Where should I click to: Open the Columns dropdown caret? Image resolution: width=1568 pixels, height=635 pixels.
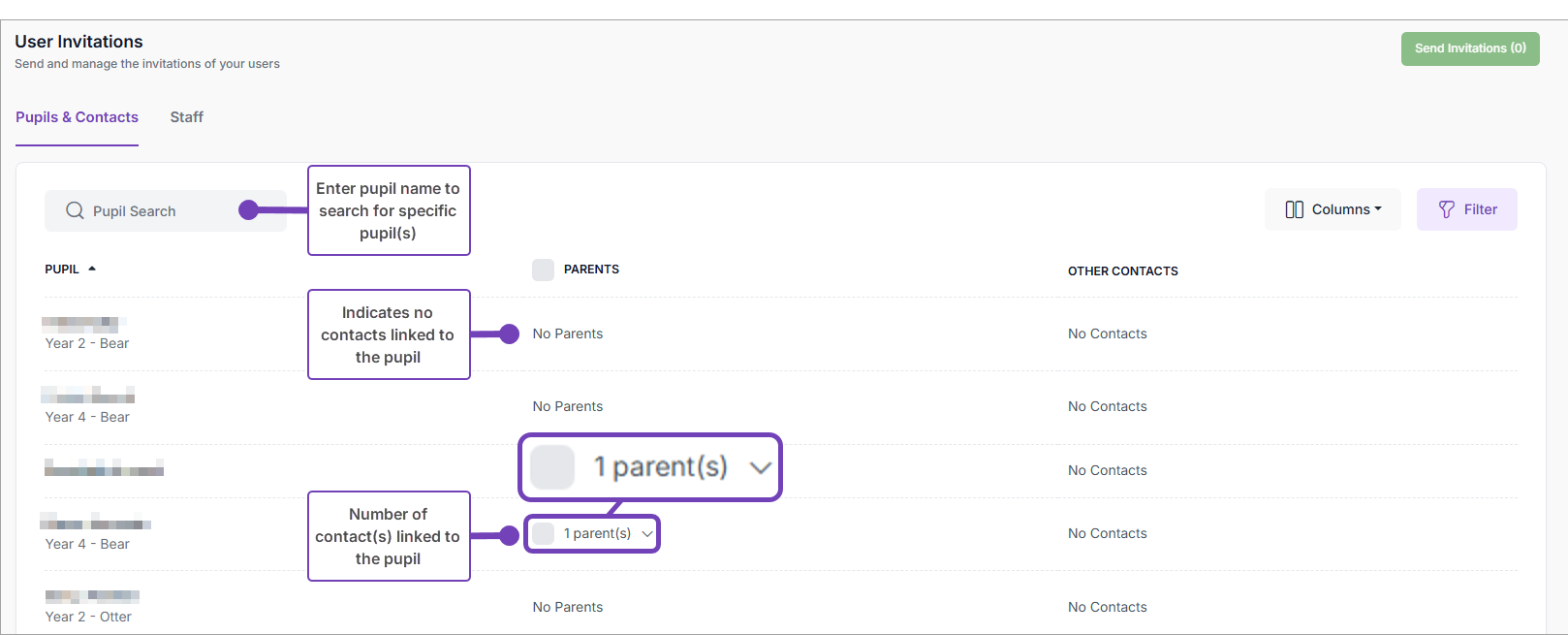tap(1378, 208)
